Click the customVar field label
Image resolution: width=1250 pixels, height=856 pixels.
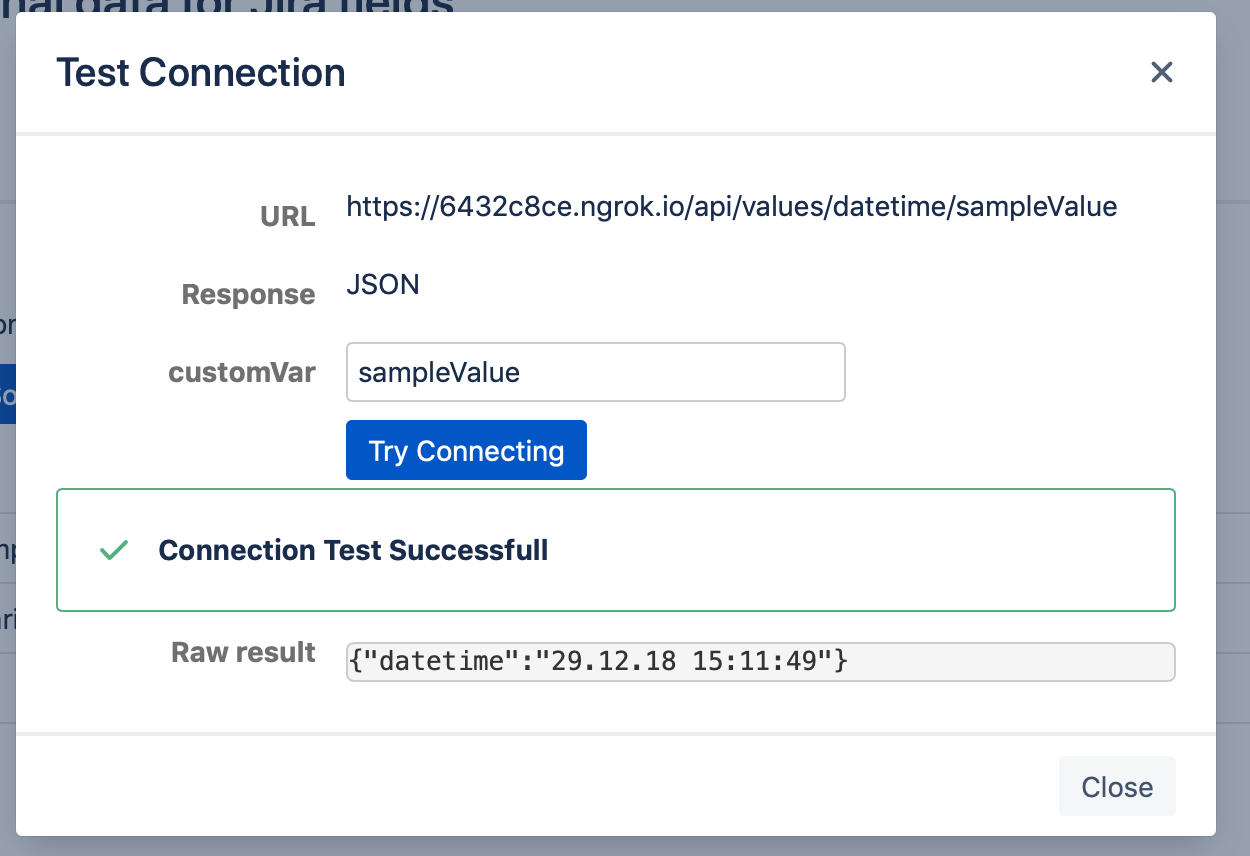[x=242, y=371]
